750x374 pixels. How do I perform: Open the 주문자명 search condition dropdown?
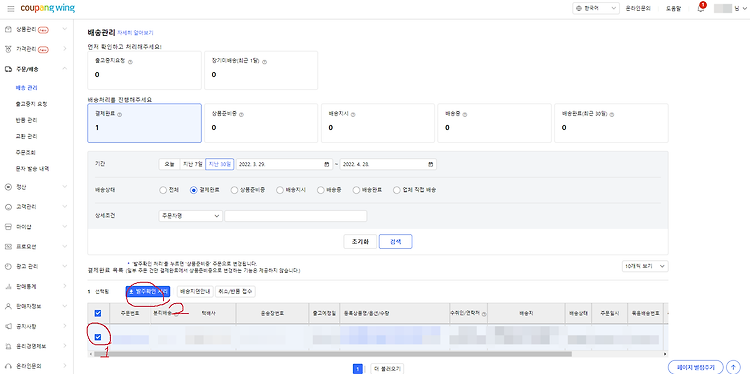(x=190, y=216)
